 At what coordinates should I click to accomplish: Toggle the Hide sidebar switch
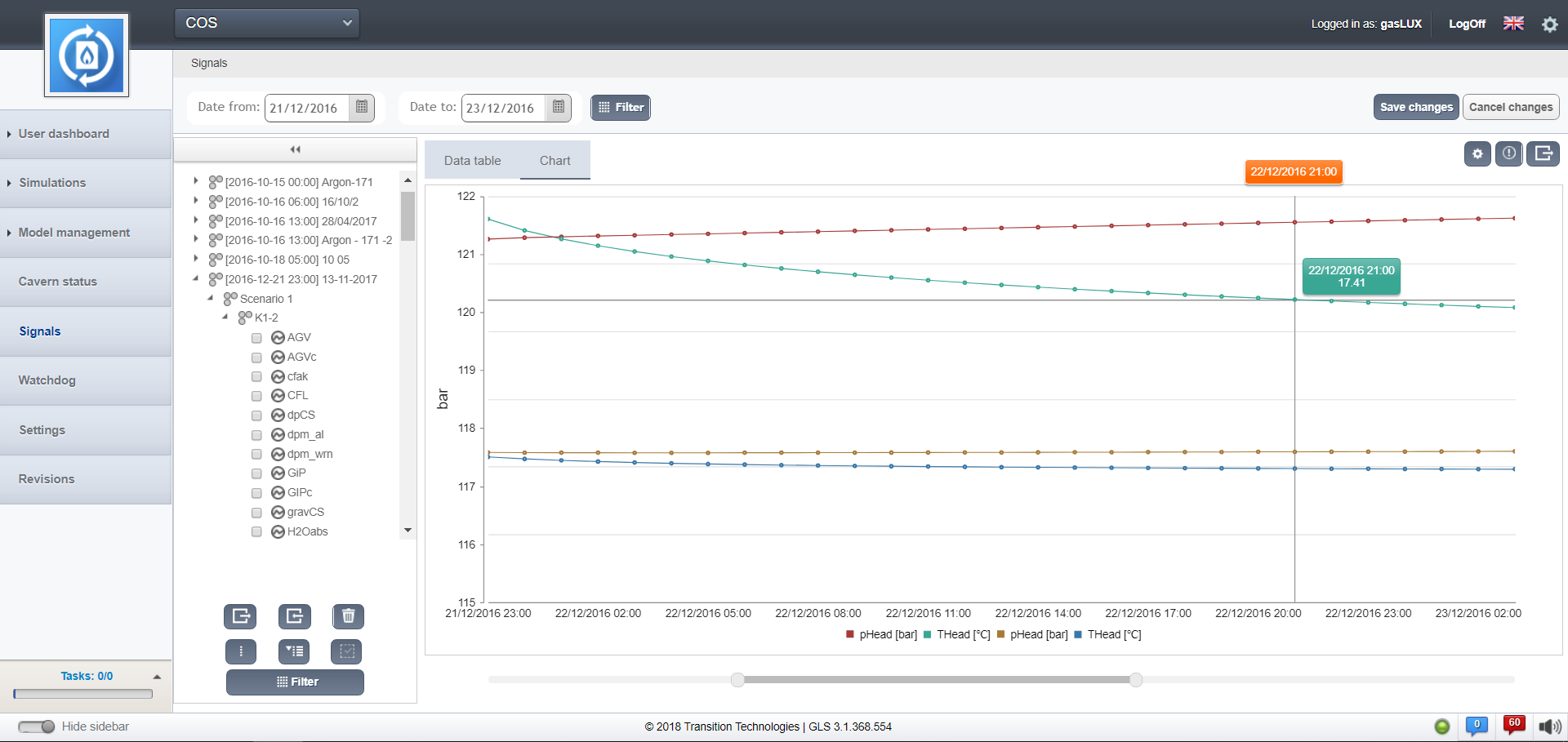(37, 726)
